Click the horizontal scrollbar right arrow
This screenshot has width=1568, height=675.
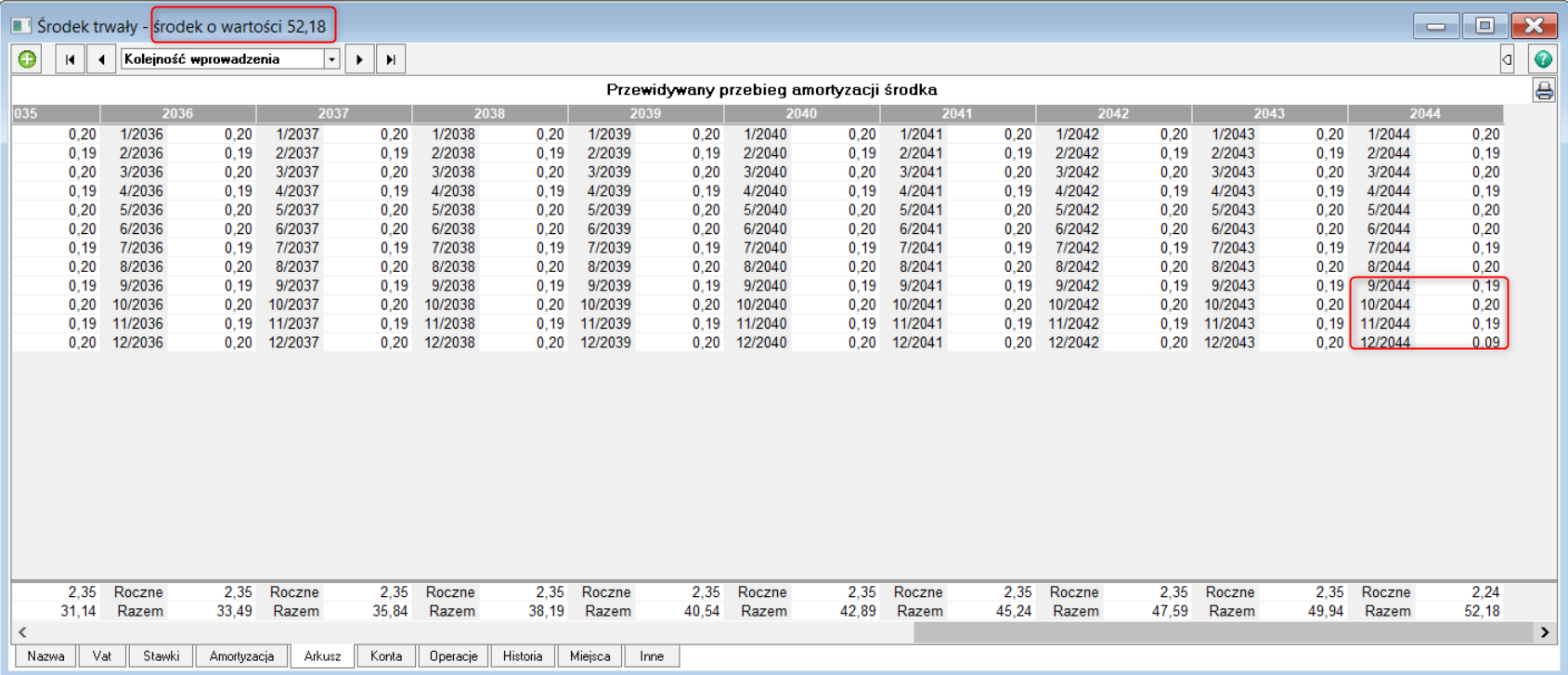(1545, 632)
